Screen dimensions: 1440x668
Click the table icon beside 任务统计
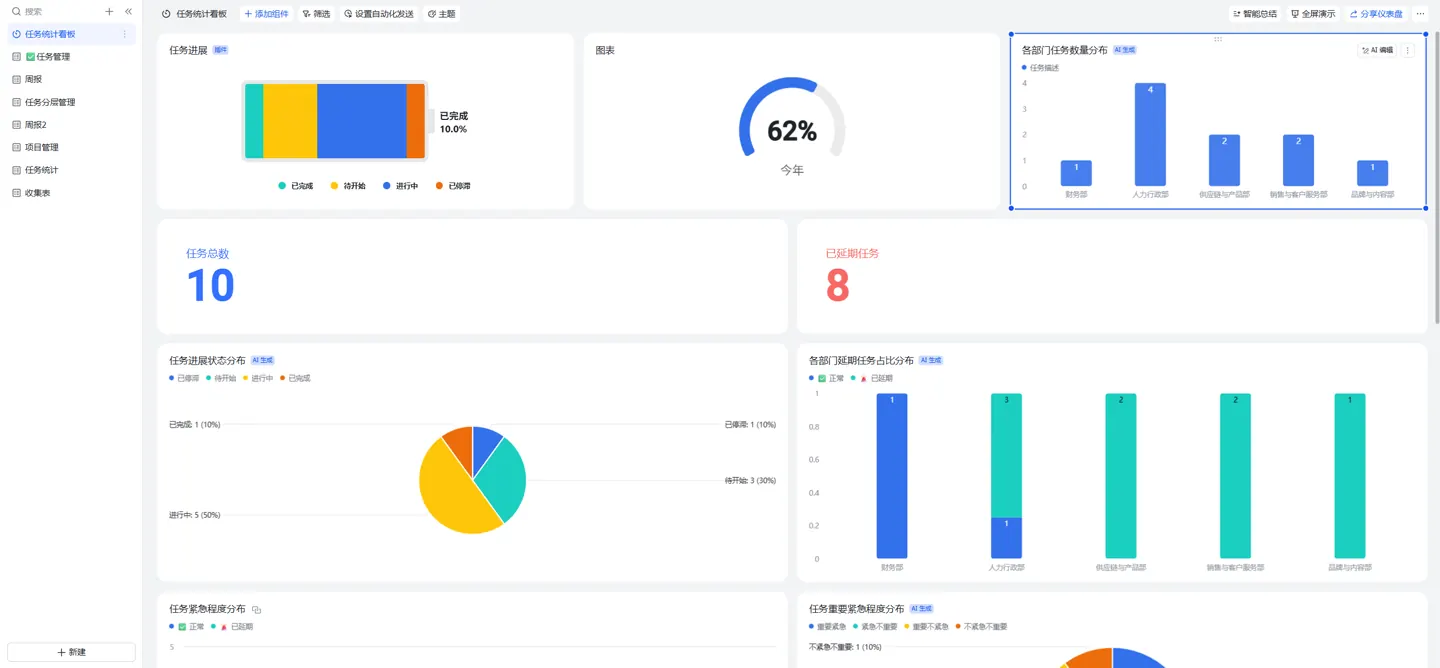(x=16, y=170)
